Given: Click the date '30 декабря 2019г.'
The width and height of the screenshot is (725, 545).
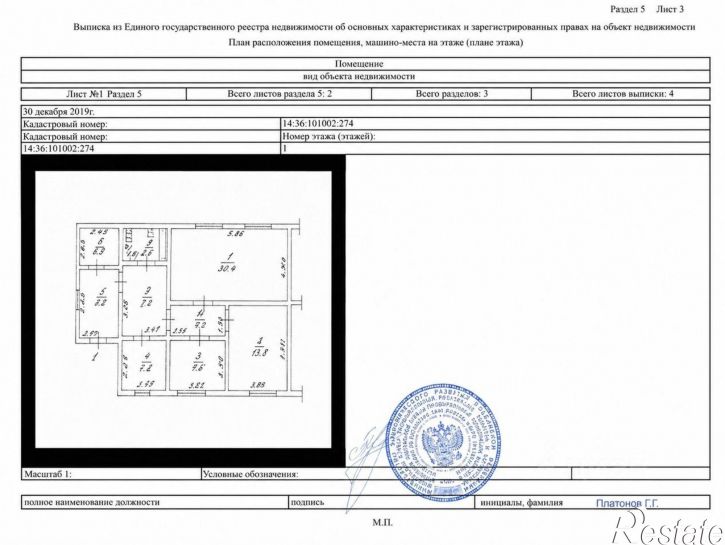Looking at the screenshot, I should tap(58, 111).
